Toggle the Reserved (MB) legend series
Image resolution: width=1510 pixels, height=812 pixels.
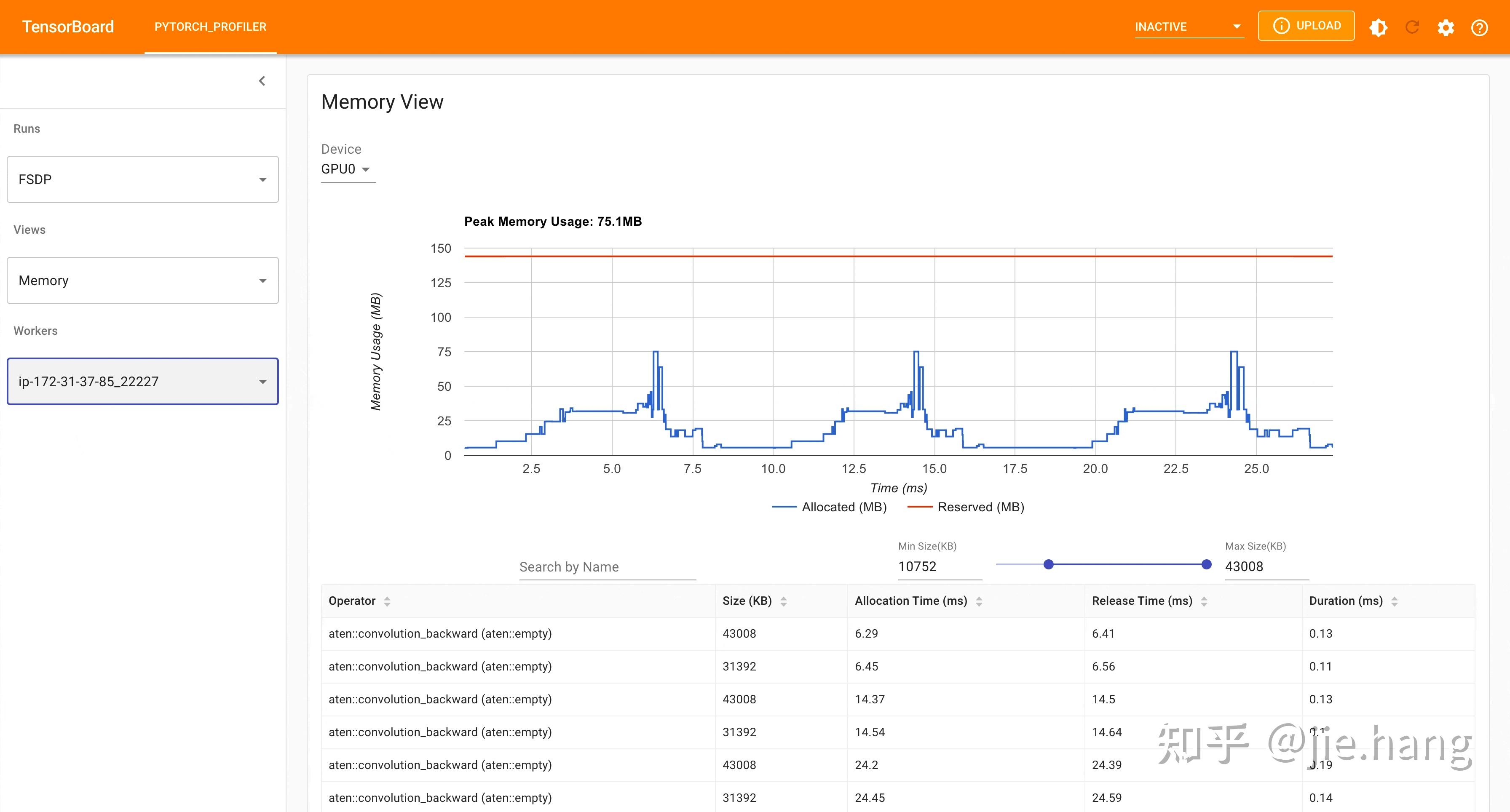click(x=965, y=507)
